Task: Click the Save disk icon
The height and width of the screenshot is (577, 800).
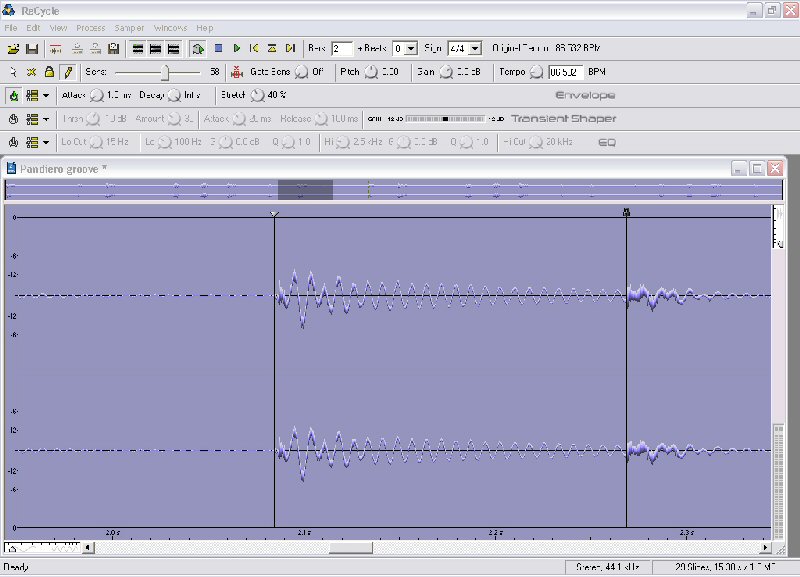Action: tap(31, 48)
